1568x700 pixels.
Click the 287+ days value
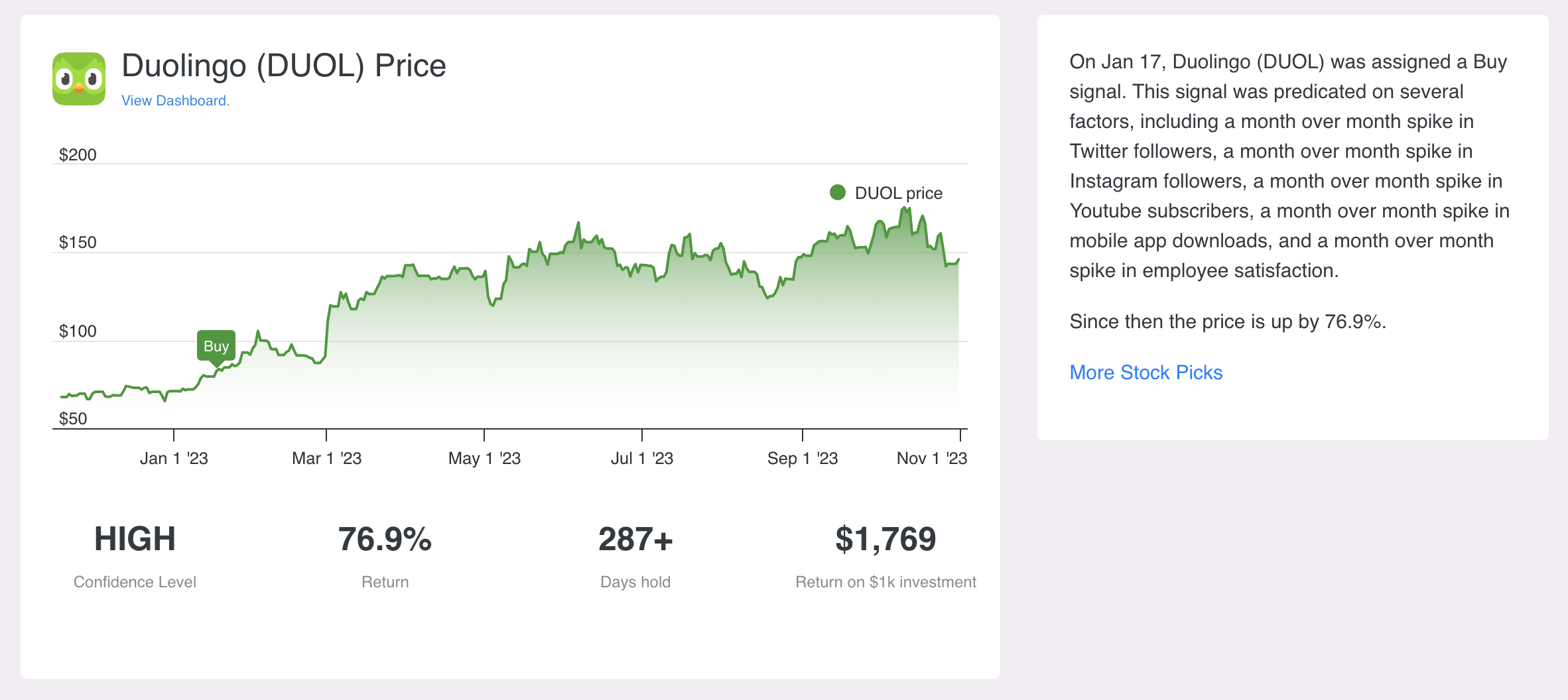pos(635,539)
